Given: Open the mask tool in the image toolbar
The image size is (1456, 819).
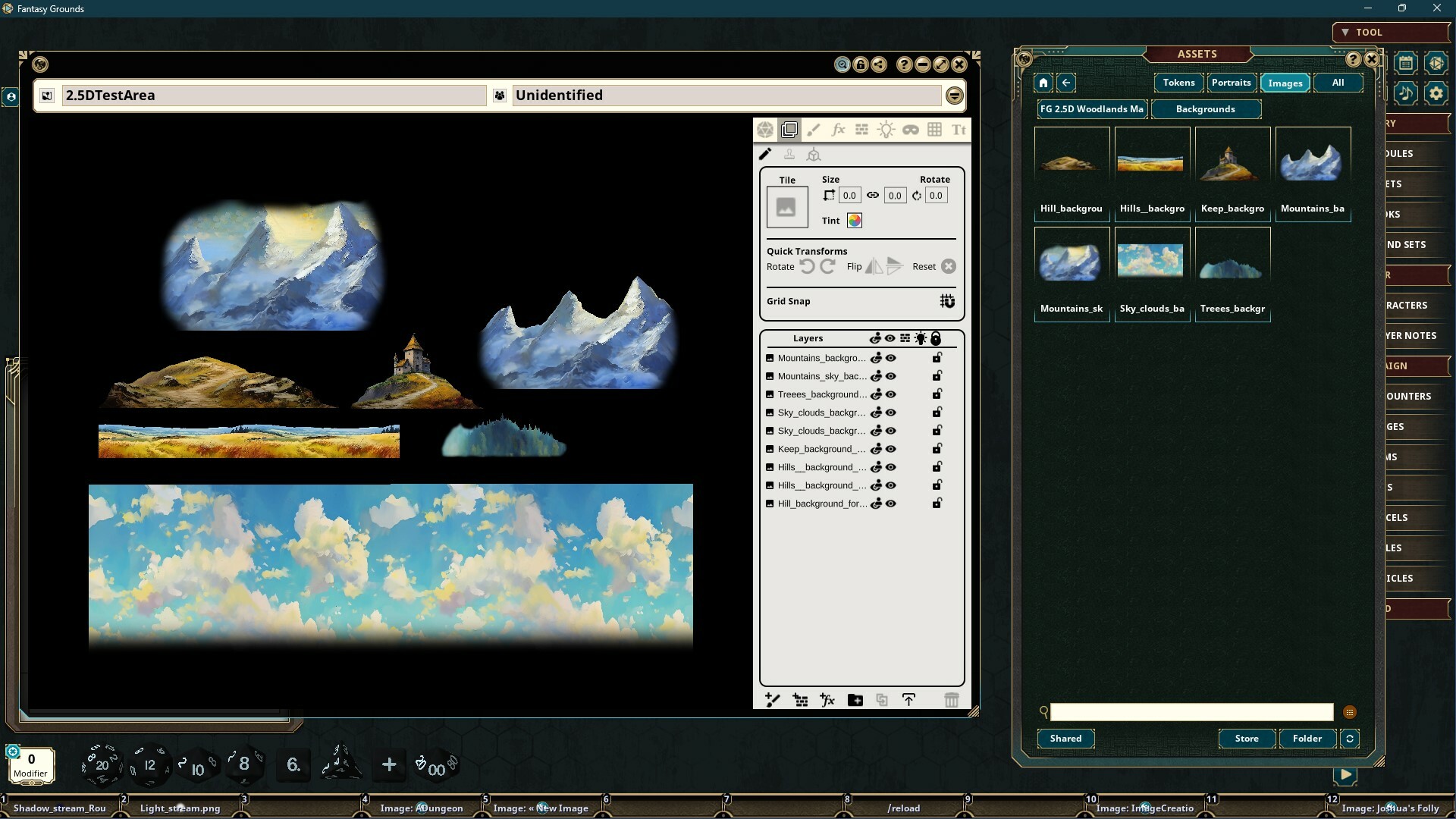Looking at the screenshot, I should [911, 129].
